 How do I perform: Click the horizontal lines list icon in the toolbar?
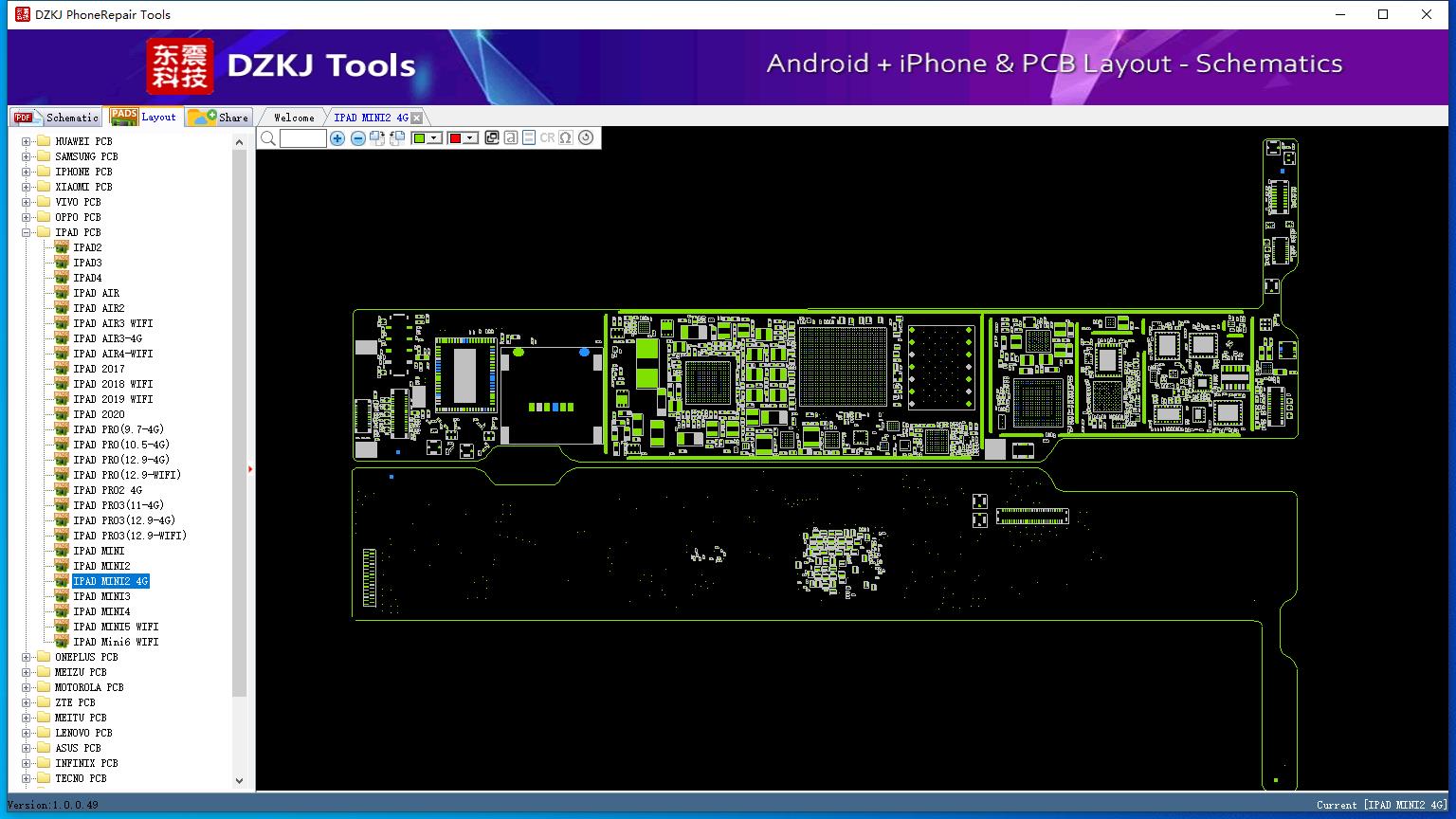point(529,138)
